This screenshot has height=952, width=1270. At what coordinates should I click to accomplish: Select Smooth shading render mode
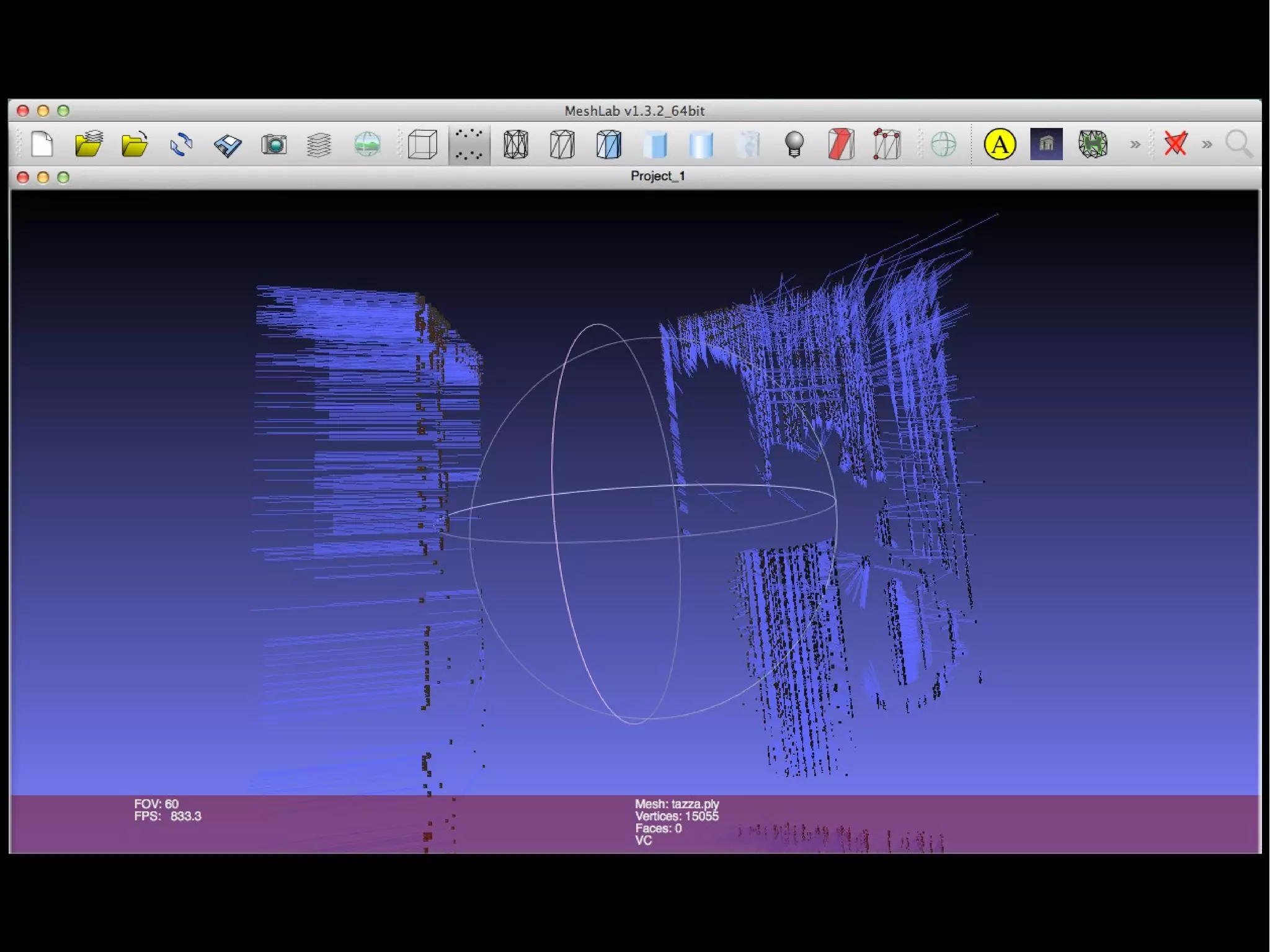tap(701, 145)
